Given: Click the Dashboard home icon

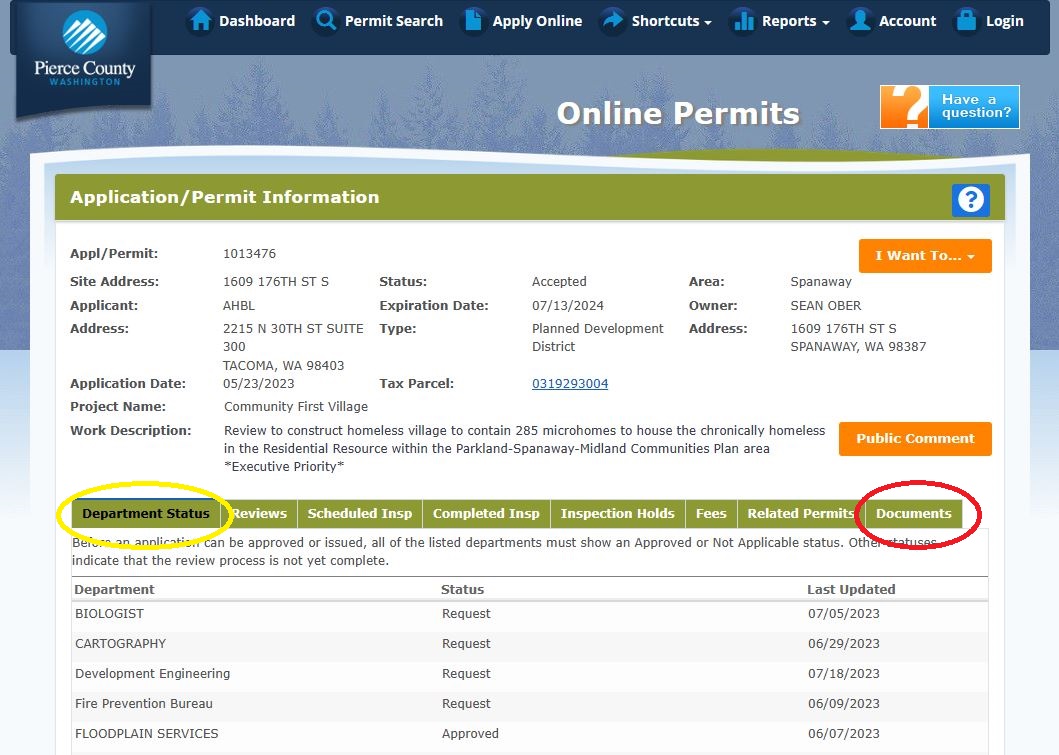Looking at the screenshot, I should (x=201, y=21).
